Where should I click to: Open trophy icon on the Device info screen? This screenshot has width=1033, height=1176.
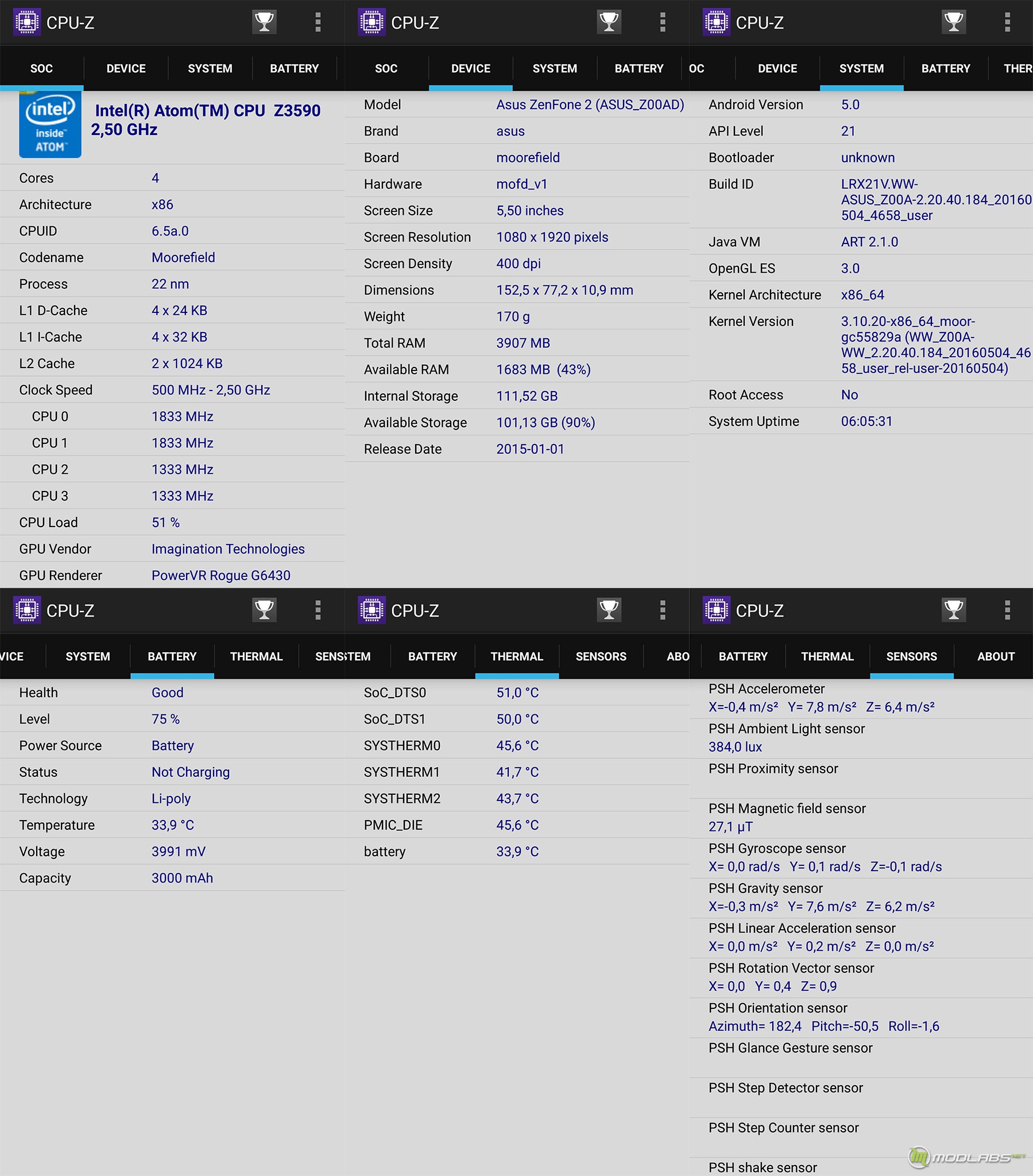click(x=609, y=22)
